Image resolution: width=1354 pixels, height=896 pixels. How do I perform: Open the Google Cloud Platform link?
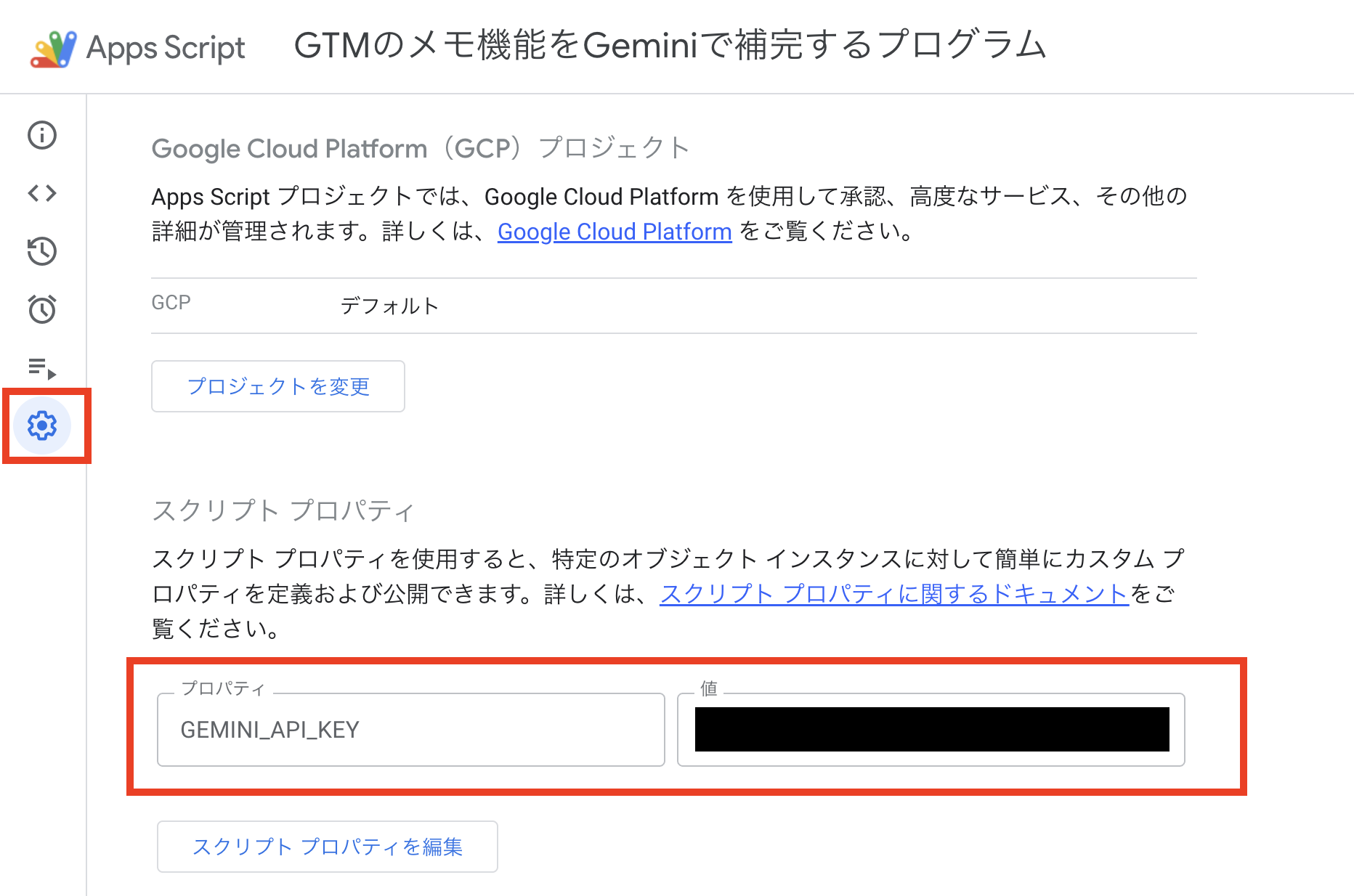(x=614, y=232)
